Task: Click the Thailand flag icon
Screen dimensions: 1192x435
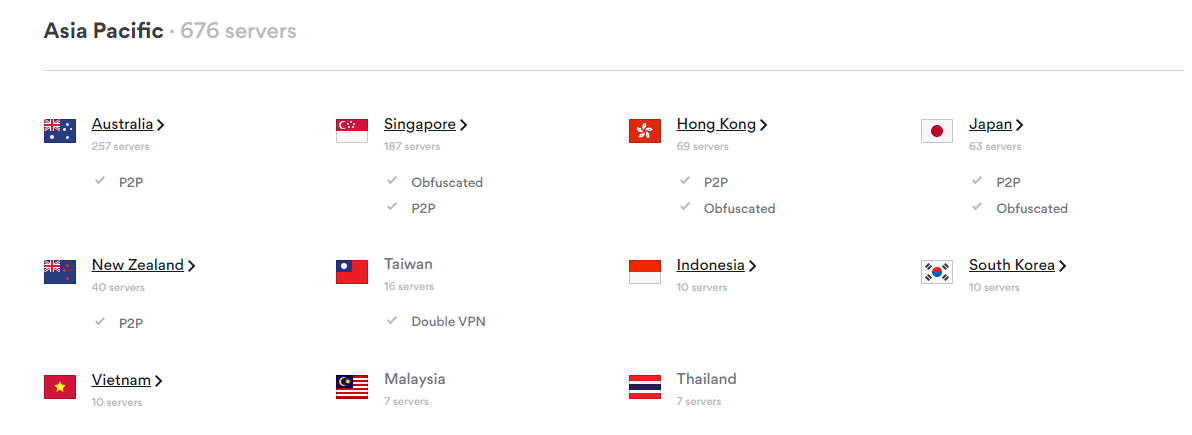Action: (645, 386)
